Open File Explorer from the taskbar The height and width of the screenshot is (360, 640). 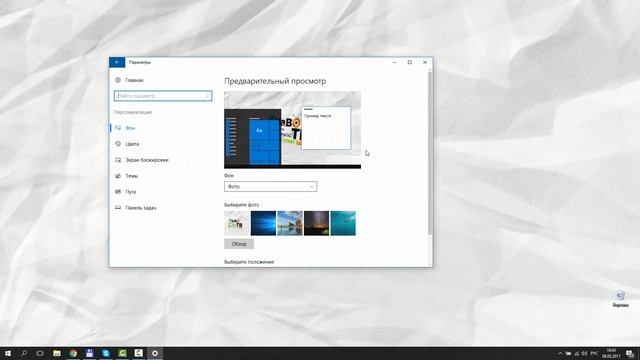click(x=57, y=353)
